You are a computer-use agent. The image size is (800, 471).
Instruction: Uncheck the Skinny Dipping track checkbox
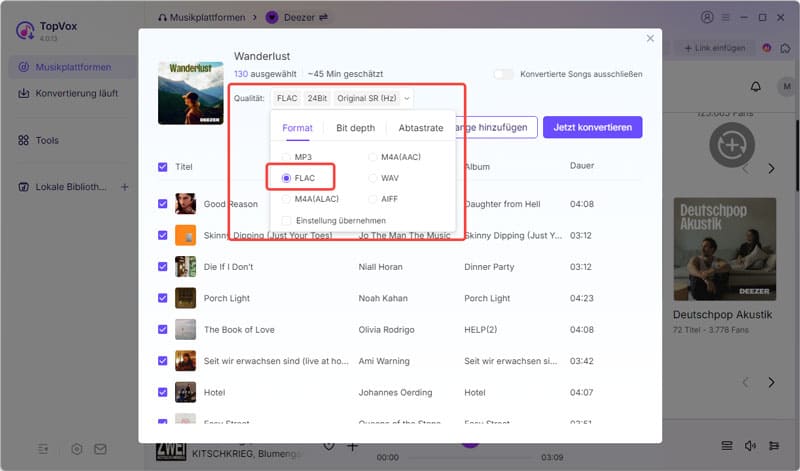click(163, 235)
